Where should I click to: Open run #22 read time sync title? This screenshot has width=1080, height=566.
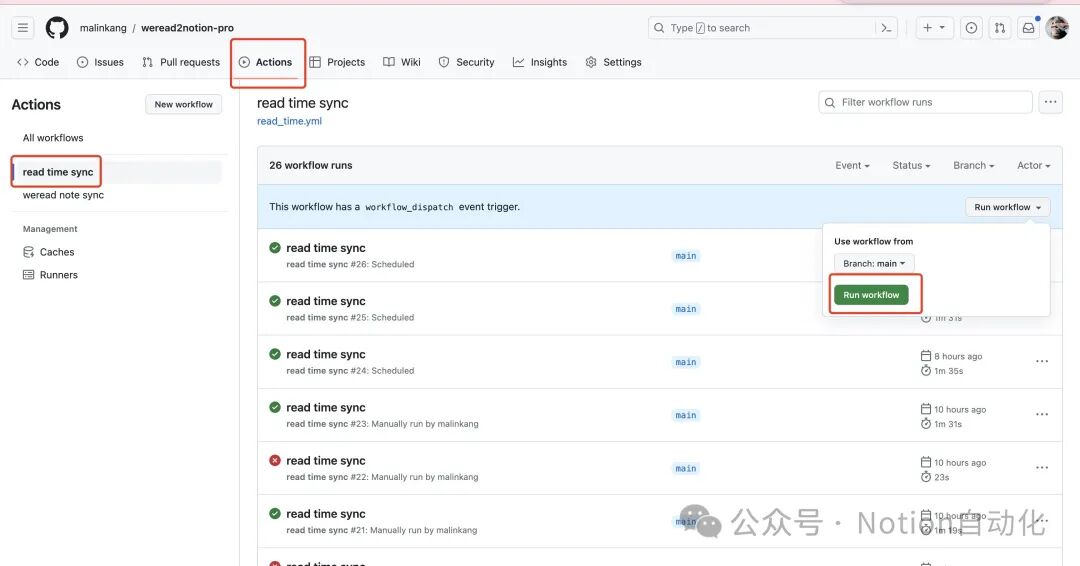click(x=326, y=461)
